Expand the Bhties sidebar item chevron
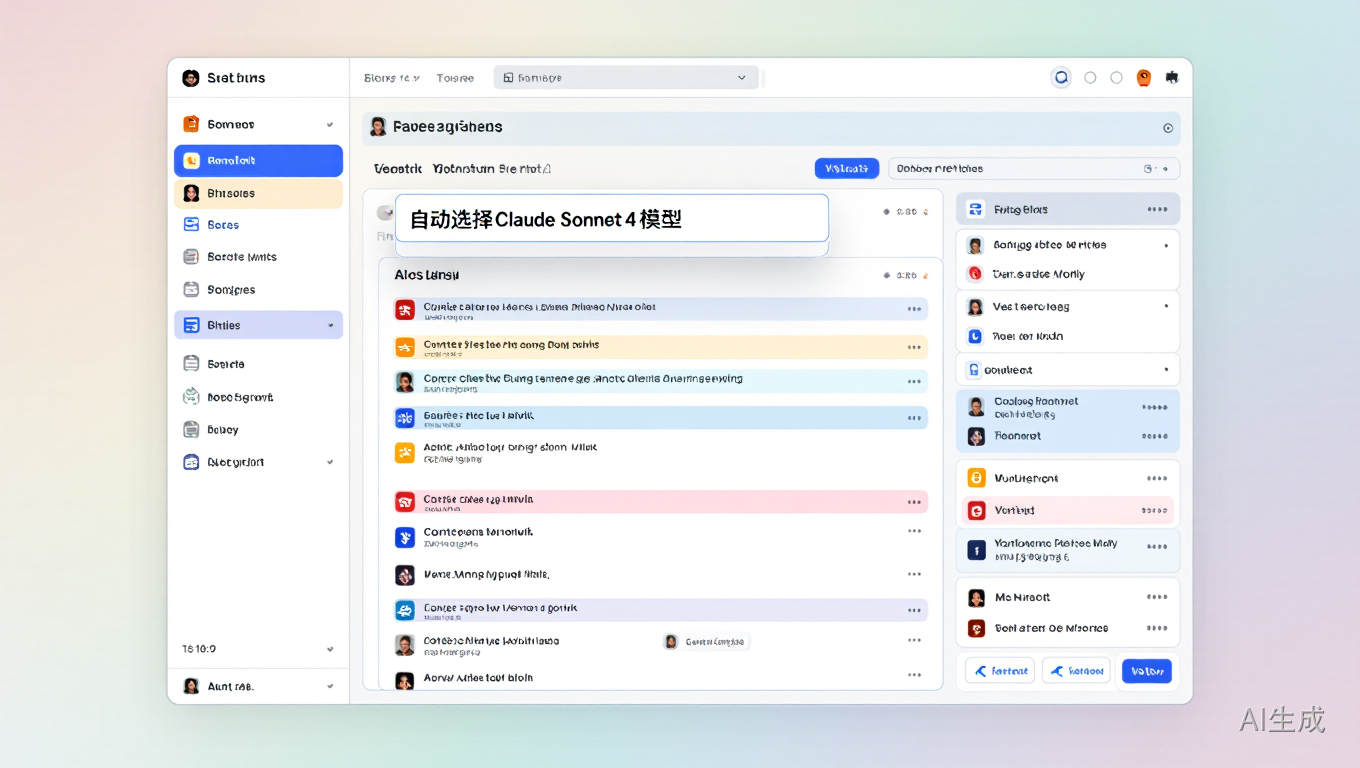The height and width of the screenshot is (768, 1360). click(330, 325)
